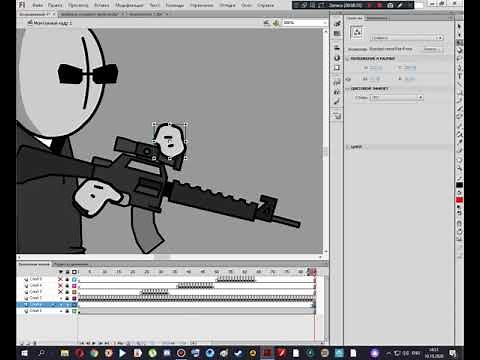Select the Brush tool
Viewport: 480px width, 360px height.
pos(459,109)
